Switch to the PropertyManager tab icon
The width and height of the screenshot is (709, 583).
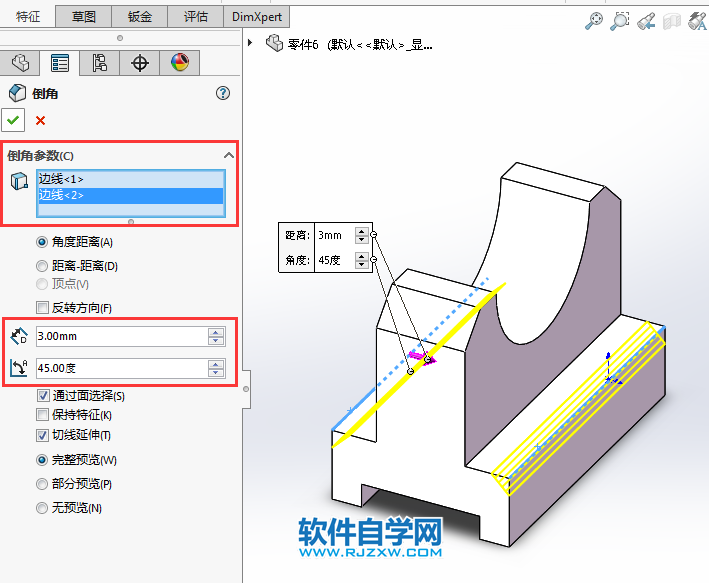tap(60, 63)
